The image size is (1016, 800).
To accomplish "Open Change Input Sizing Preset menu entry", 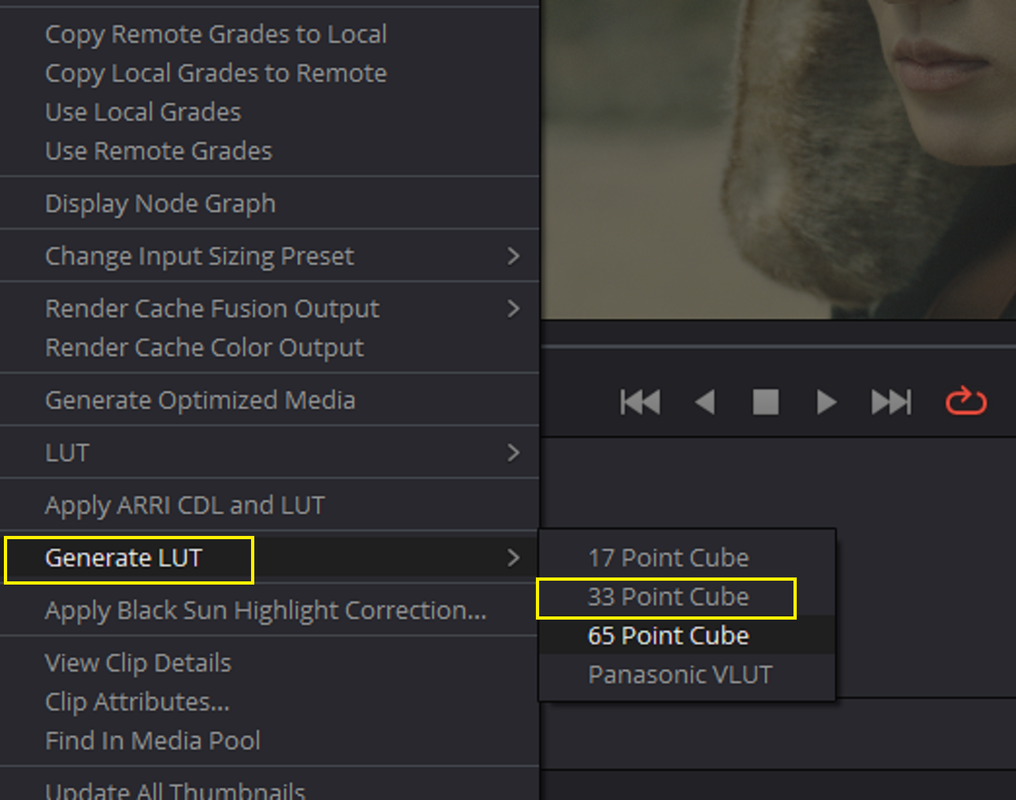I will point(270,256).
